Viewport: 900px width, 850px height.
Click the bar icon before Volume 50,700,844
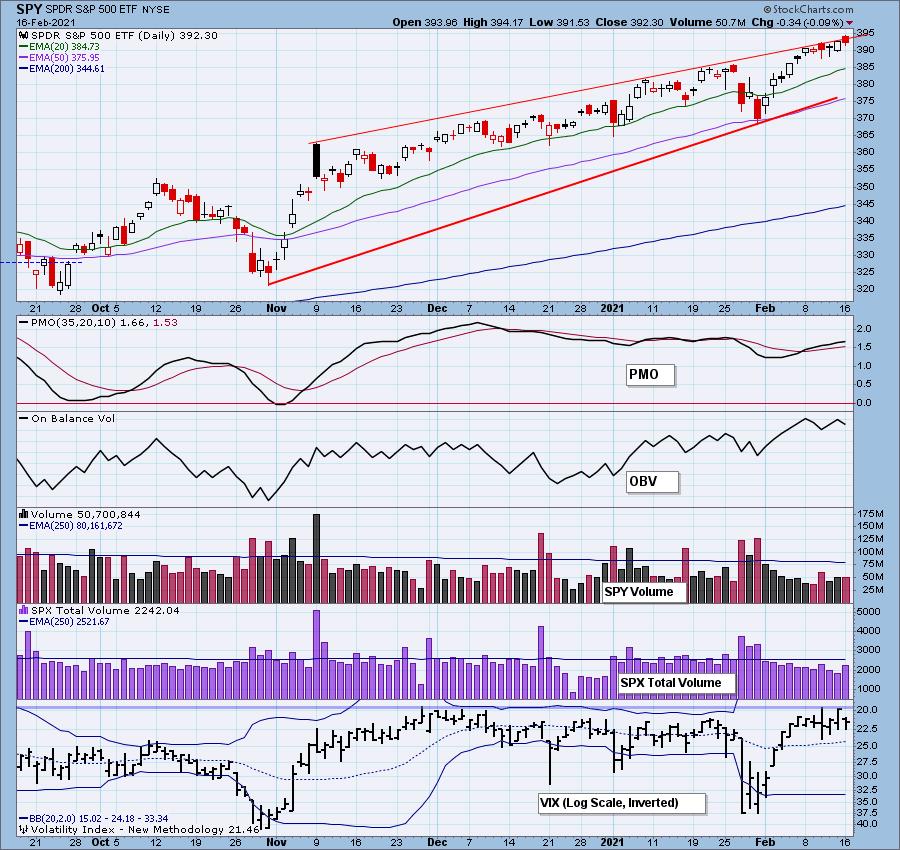point(24,514)
